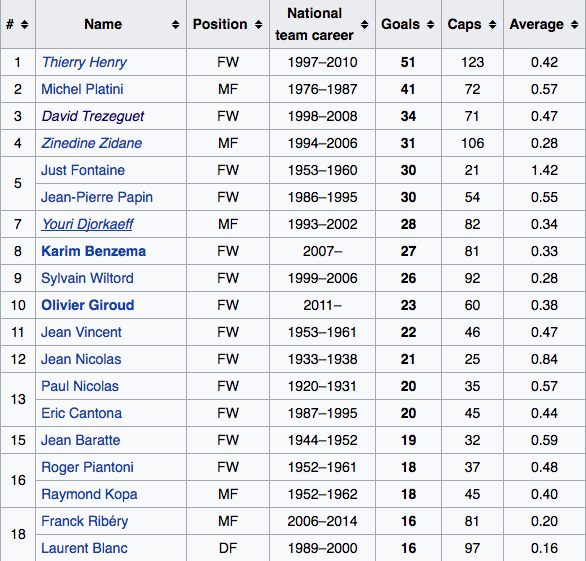This screenshot has height=561, width=586.
Task: Click the Goals column sort arrows
Action: (x=431, y=25)
